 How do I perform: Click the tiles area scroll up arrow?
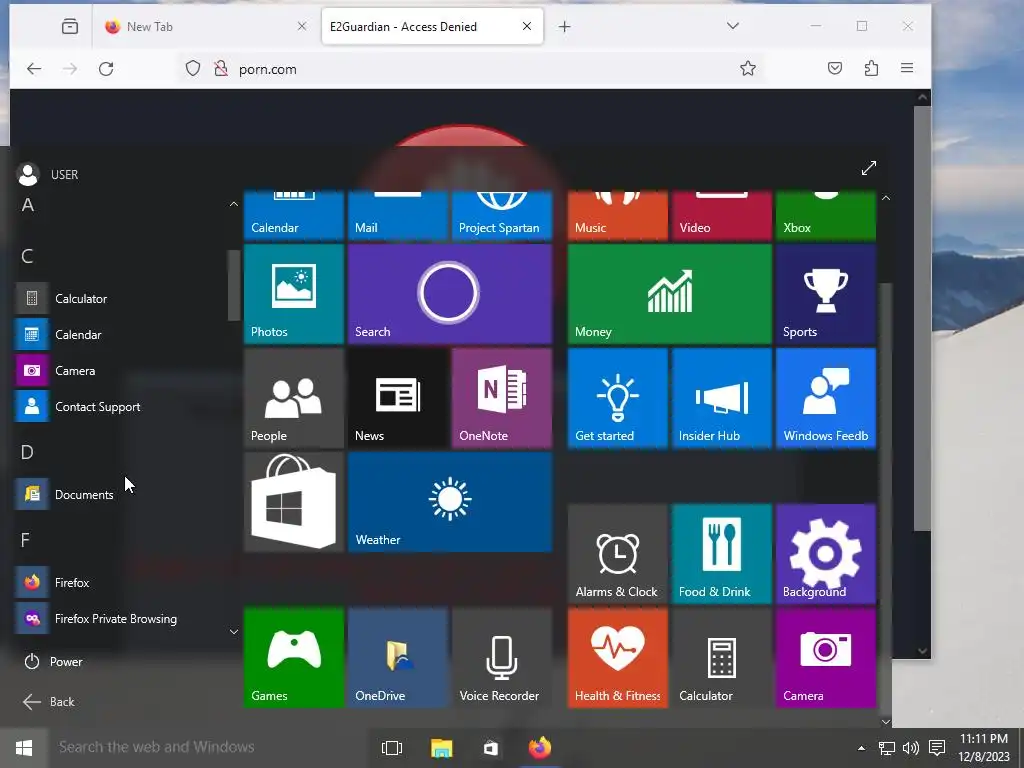pos(886,197)
